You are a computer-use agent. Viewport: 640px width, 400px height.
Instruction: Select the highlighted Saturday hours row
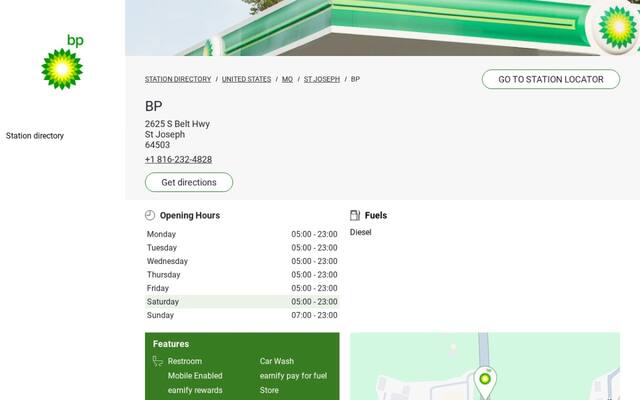coord(242,302)
